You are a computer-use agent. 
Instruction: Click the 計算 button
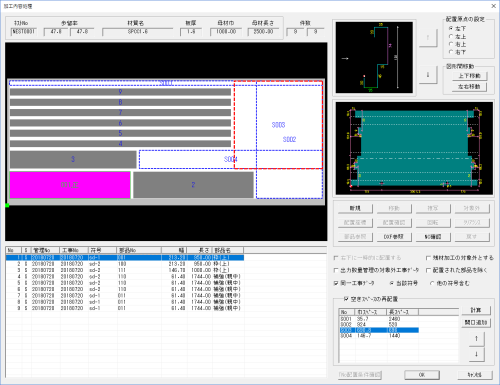(476, 310)
